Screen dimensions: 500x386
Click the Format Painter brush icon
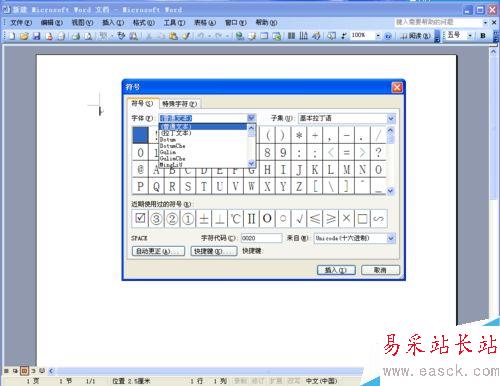point(186,36)
